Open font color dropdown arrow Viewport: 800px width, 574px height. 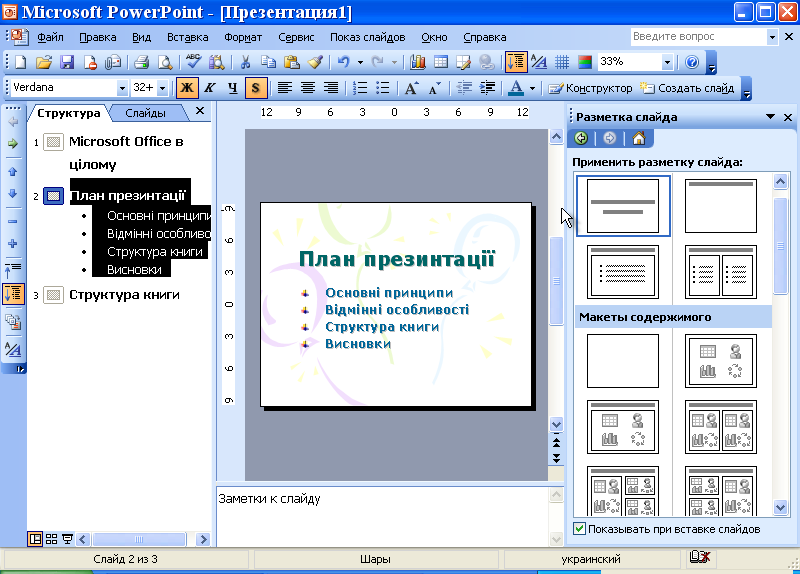pos(532,88)
